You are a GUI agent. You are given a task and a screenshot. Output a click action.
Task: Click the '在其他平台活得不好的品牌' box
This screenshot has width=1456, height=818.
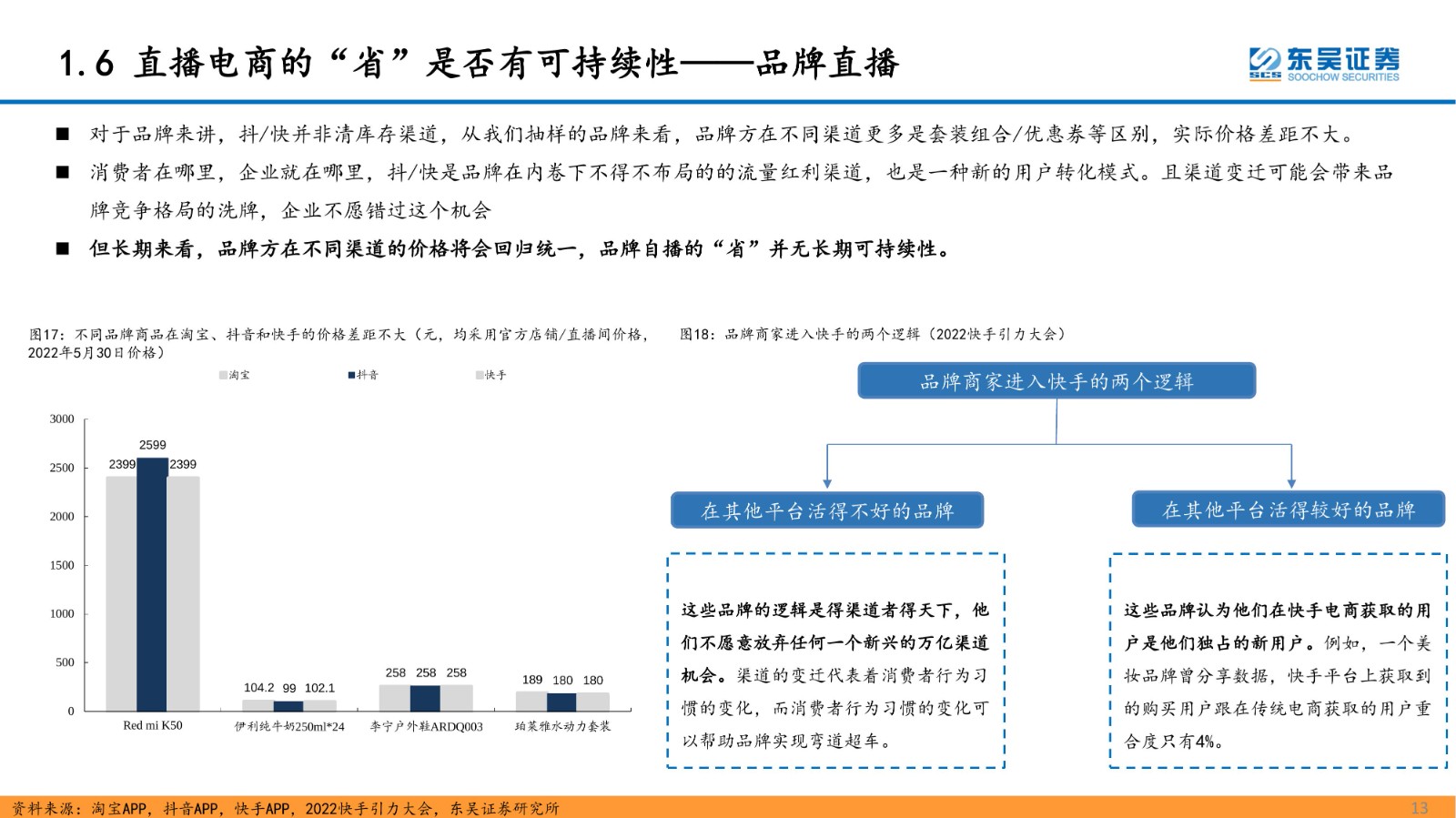(827, 510)
